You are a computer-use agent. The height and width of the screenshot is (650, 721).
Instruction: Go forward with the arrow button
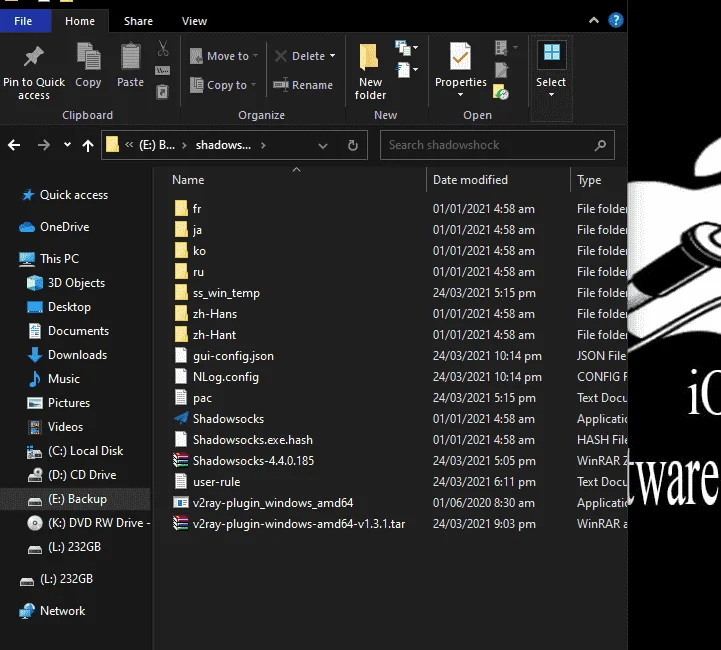pos(44,145)
